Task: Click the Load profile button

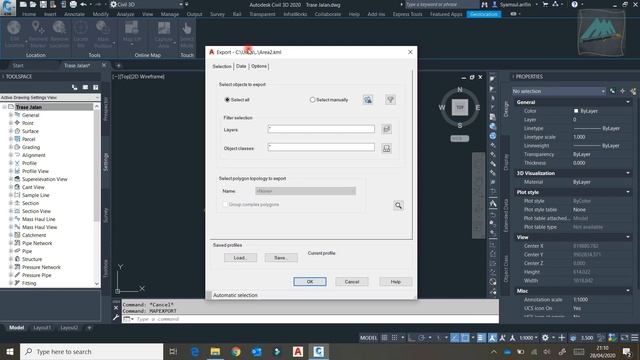Action: [x=240, y=258]
